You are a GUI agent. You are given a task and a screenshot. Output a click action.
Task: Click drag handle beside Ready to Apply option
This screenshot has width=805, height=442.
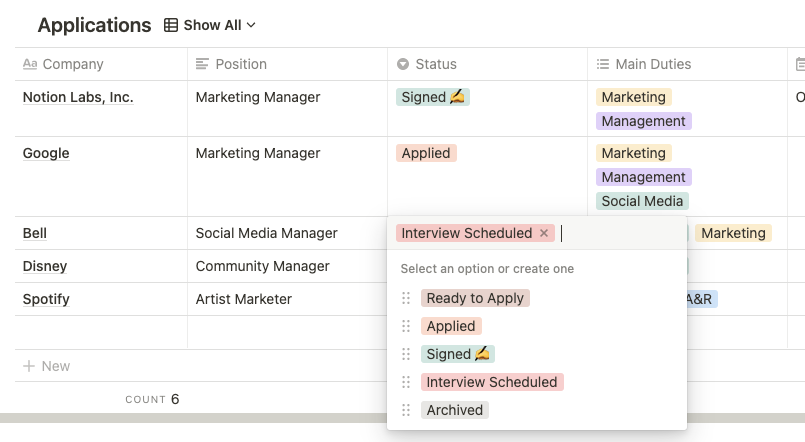(406, 298)
